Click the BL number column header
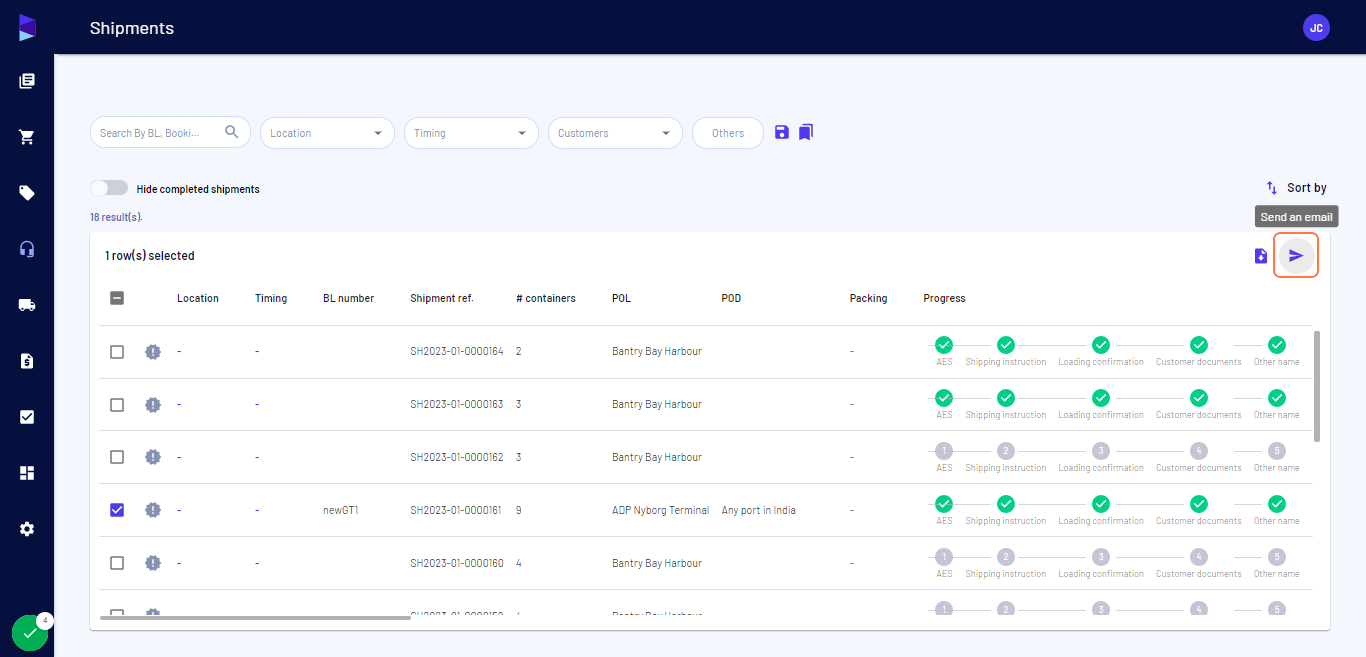The image size is (1366, 657). 348,298
